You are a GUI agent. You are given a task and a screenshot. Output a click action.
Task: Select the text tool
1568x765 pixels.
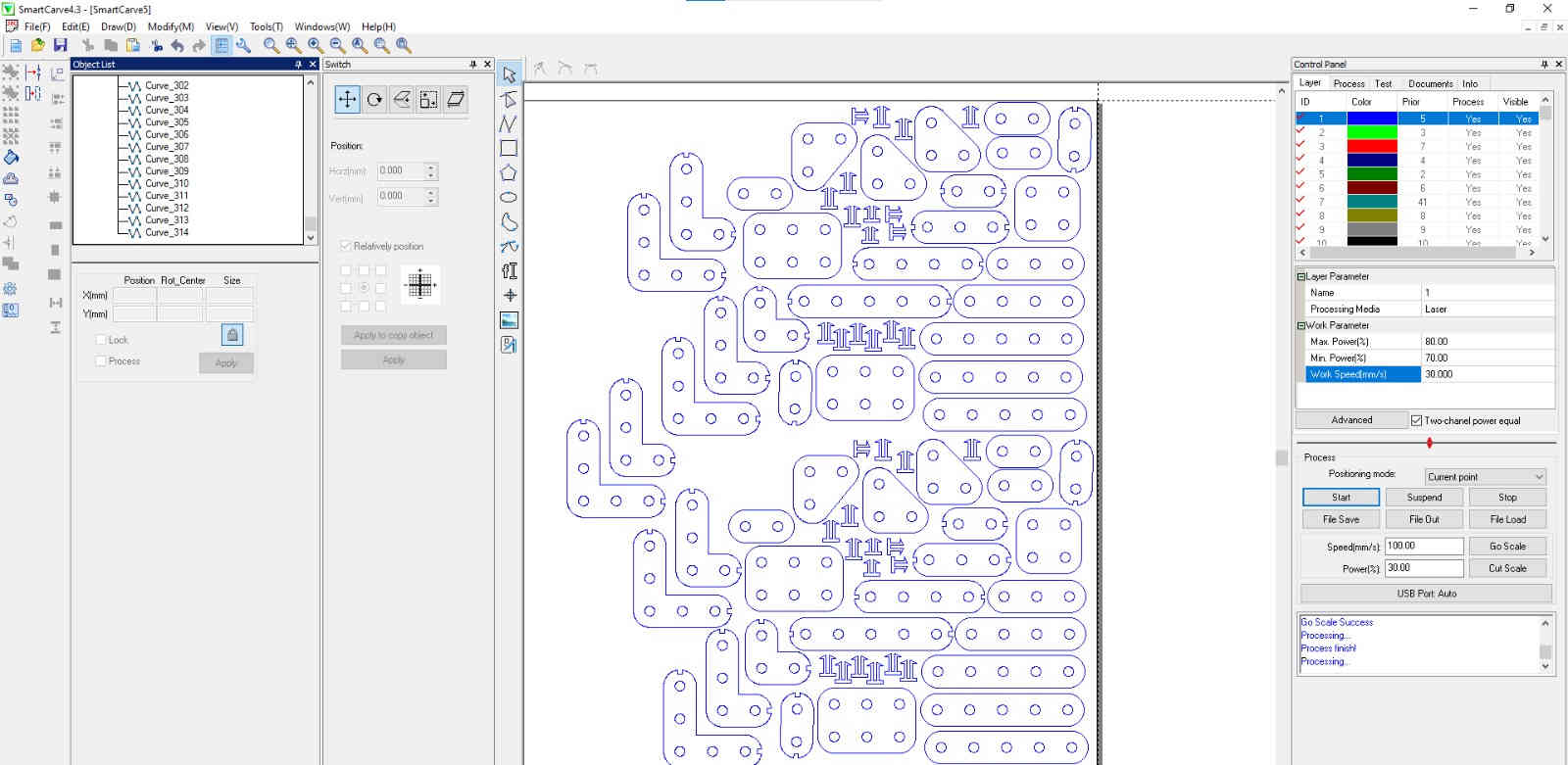click(509, 270)
